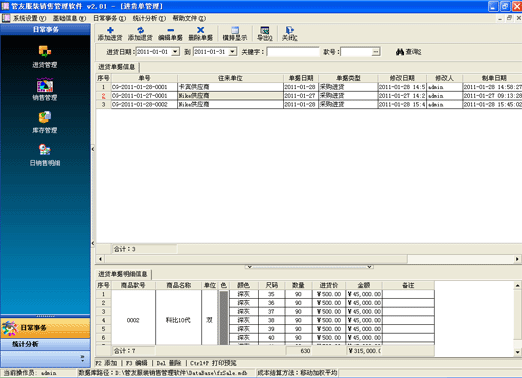The height and width of the screenshot is (378, 522).
Task: Open 日销售明细 sidebar icon
Action: pyautogui.click(x=45, y=155)
